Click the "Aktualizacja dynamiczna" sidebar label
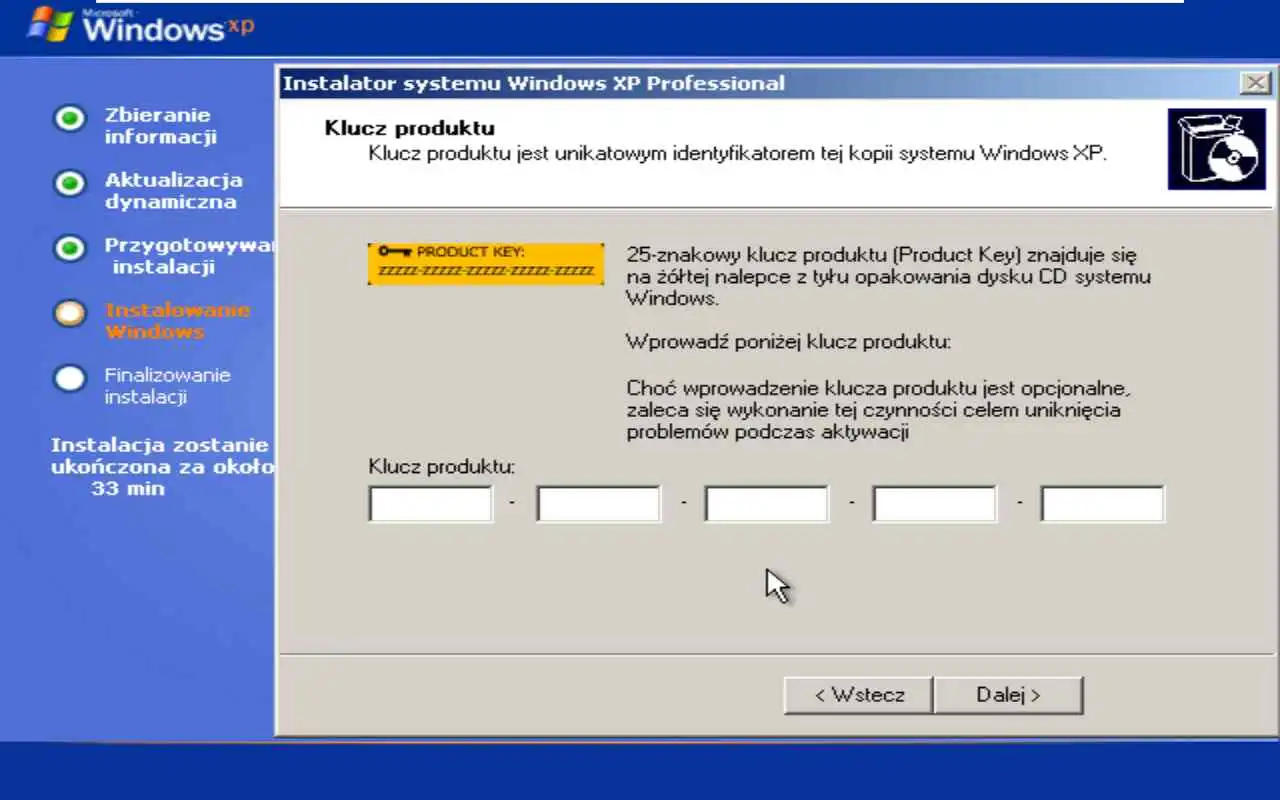This screenshot has height=800, width=1280. point(173,191)
